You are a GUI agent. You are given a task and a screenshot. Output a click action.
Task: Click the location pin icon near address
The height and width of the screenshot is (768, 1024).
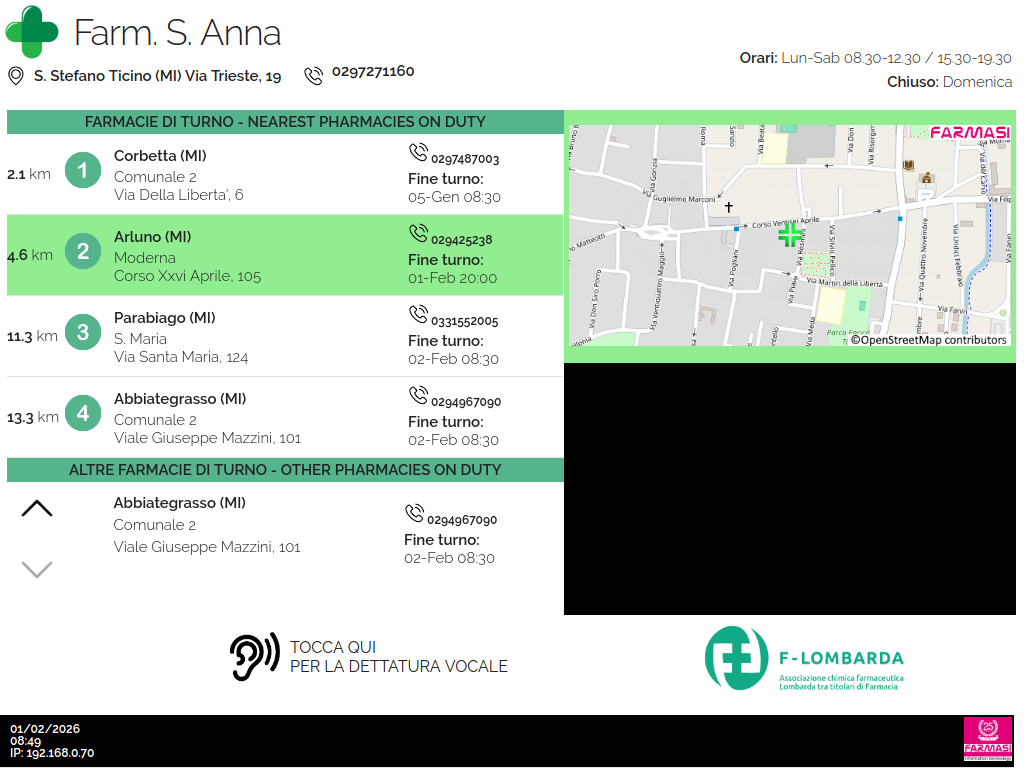coord(16,76)
